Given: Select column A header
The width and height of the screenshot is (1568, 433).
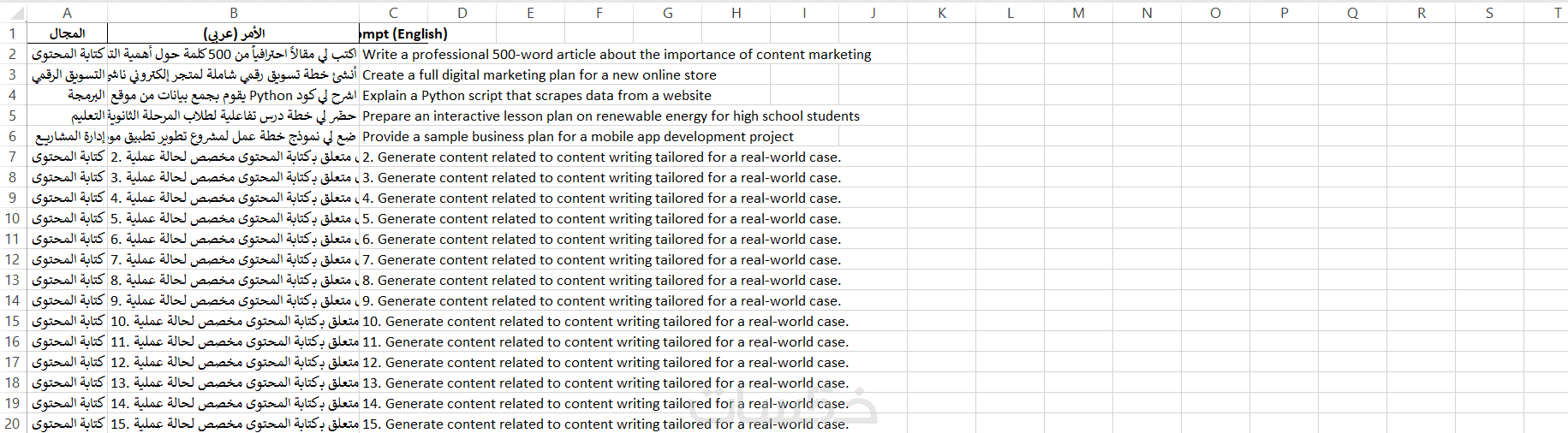Looking at the screenshot, I should click(x=67, y=13).
